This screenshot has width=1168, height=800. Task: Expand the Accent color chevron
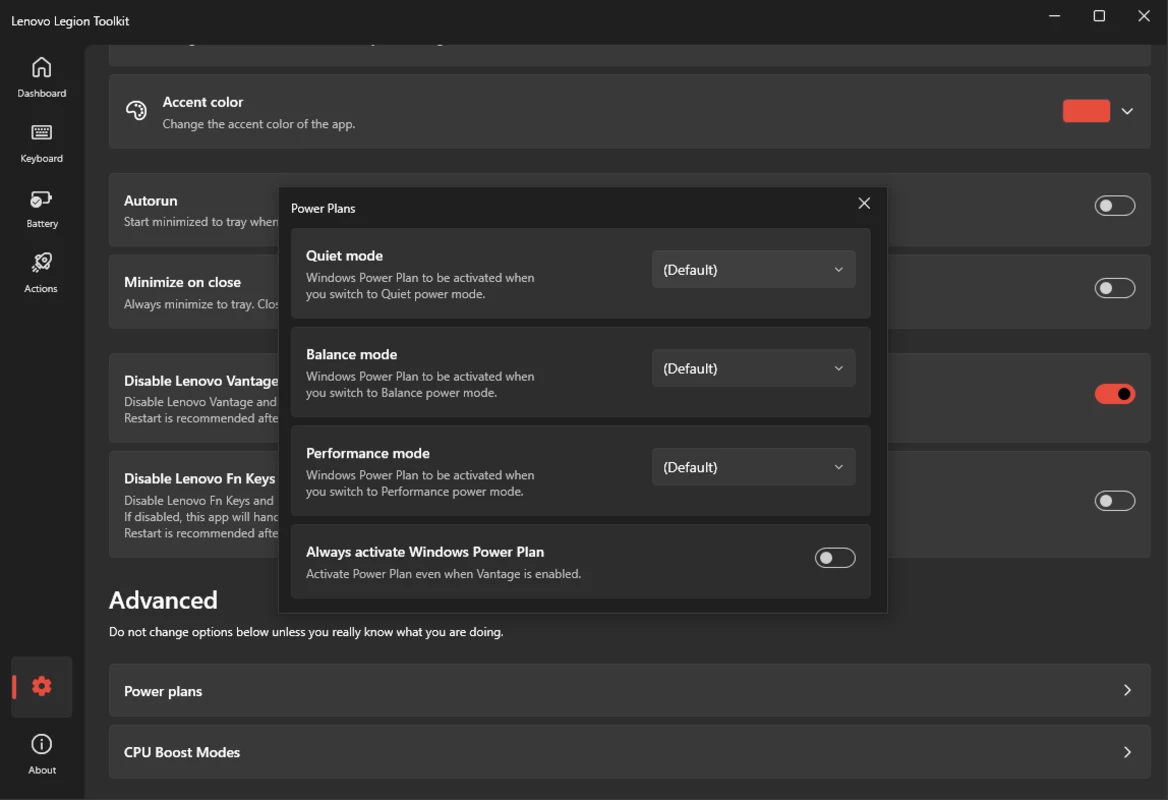1127,111
